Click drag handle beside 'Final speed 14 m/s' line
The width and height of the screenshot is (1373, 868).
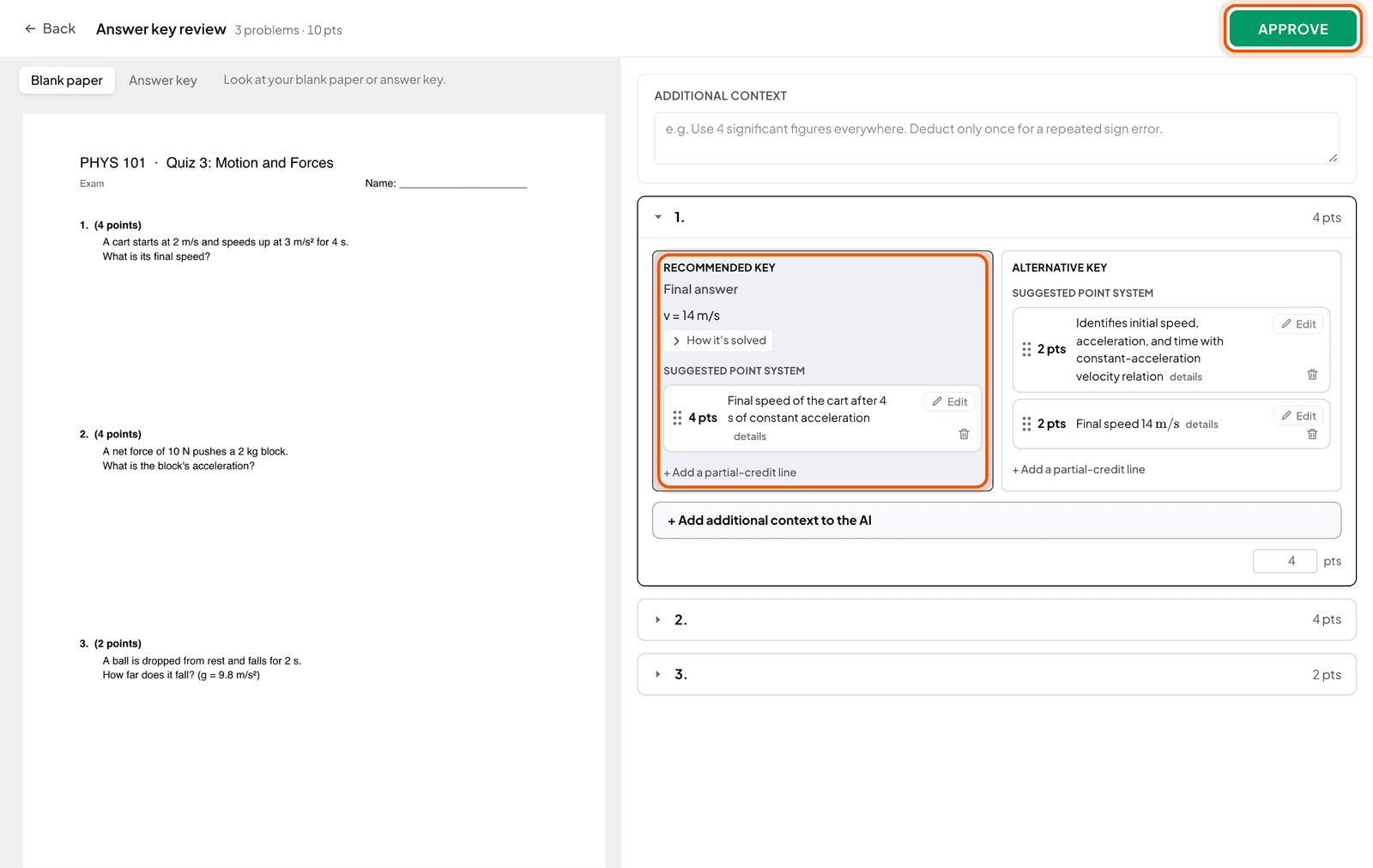click(1026, 424)
